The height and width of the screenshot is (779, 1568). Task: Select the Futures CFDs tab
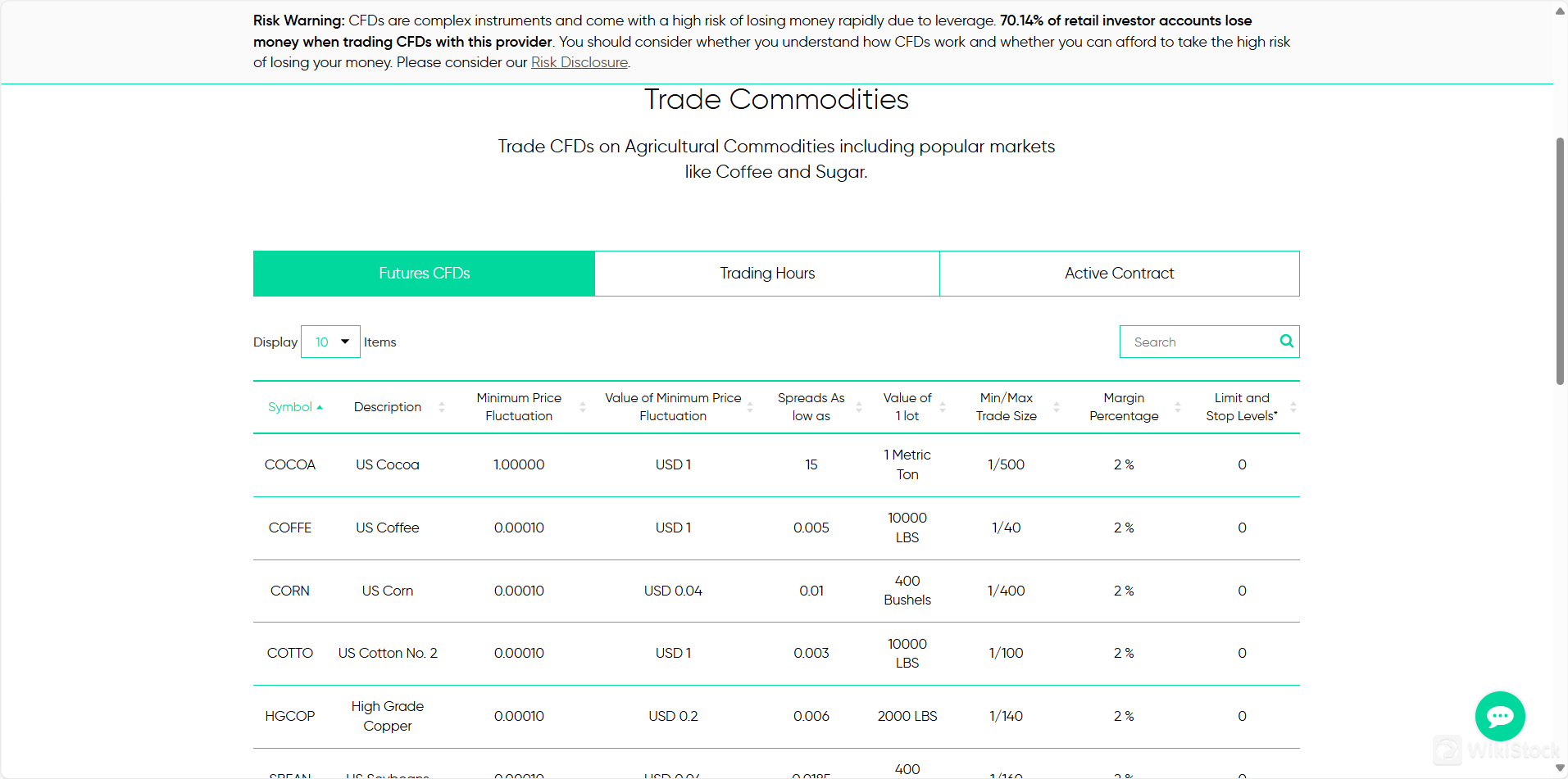pyautogui.click(x=424, y=274)
